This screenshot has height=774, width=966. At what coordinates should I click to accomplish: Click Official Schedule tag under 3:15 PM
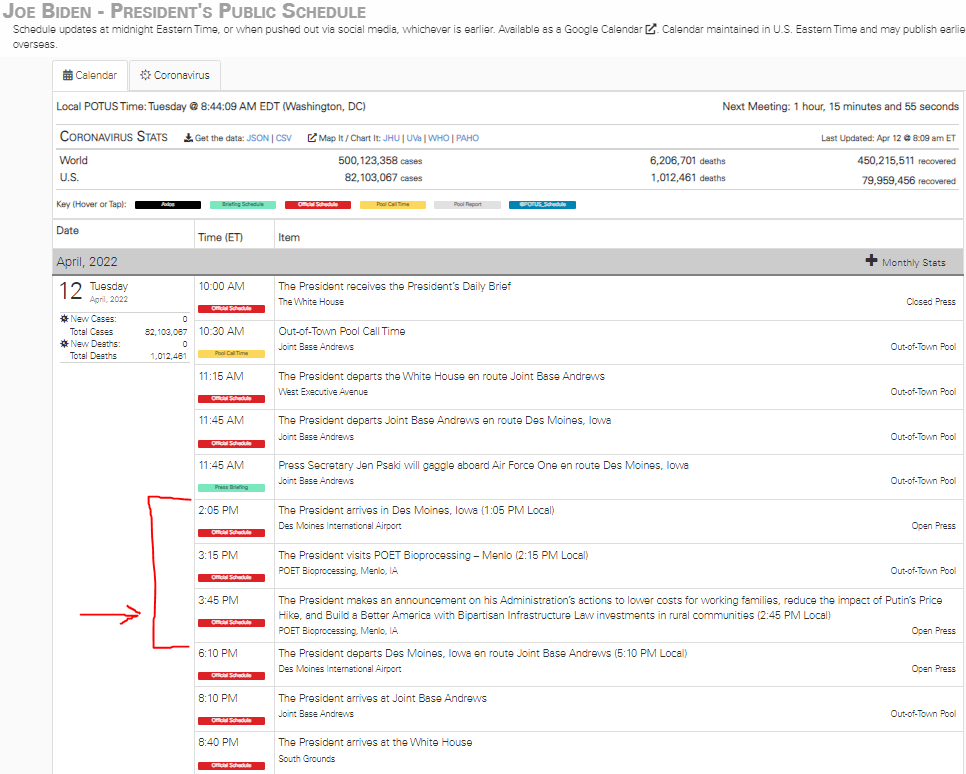click(231, 577)
